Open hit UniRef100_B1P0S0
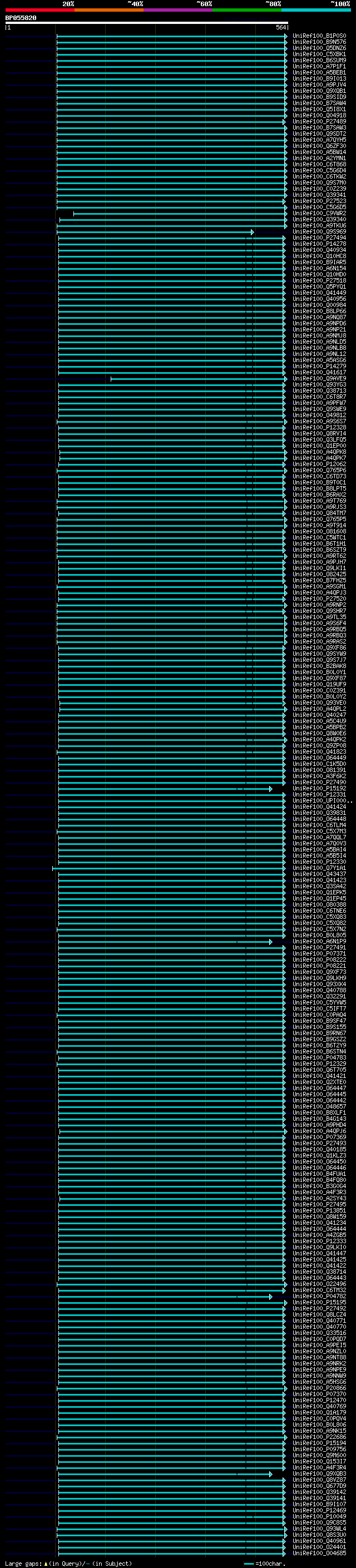 (319, 36)
